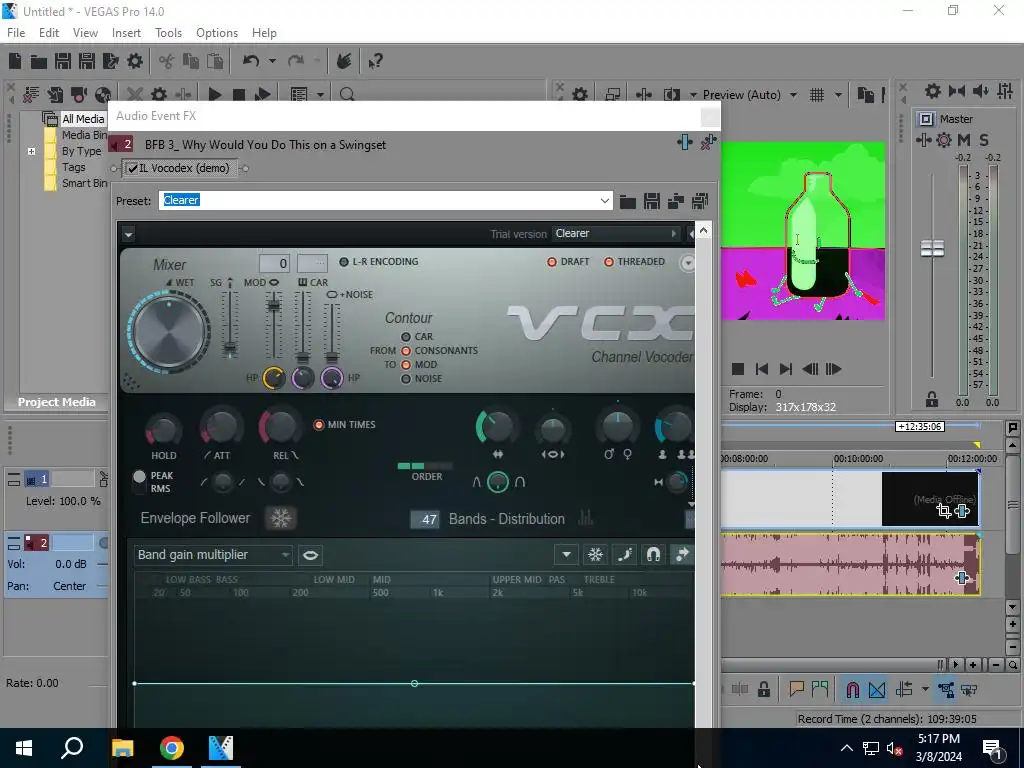
Task: Remove selected plug-in icon in Audio Event FX
Action: 708,142
